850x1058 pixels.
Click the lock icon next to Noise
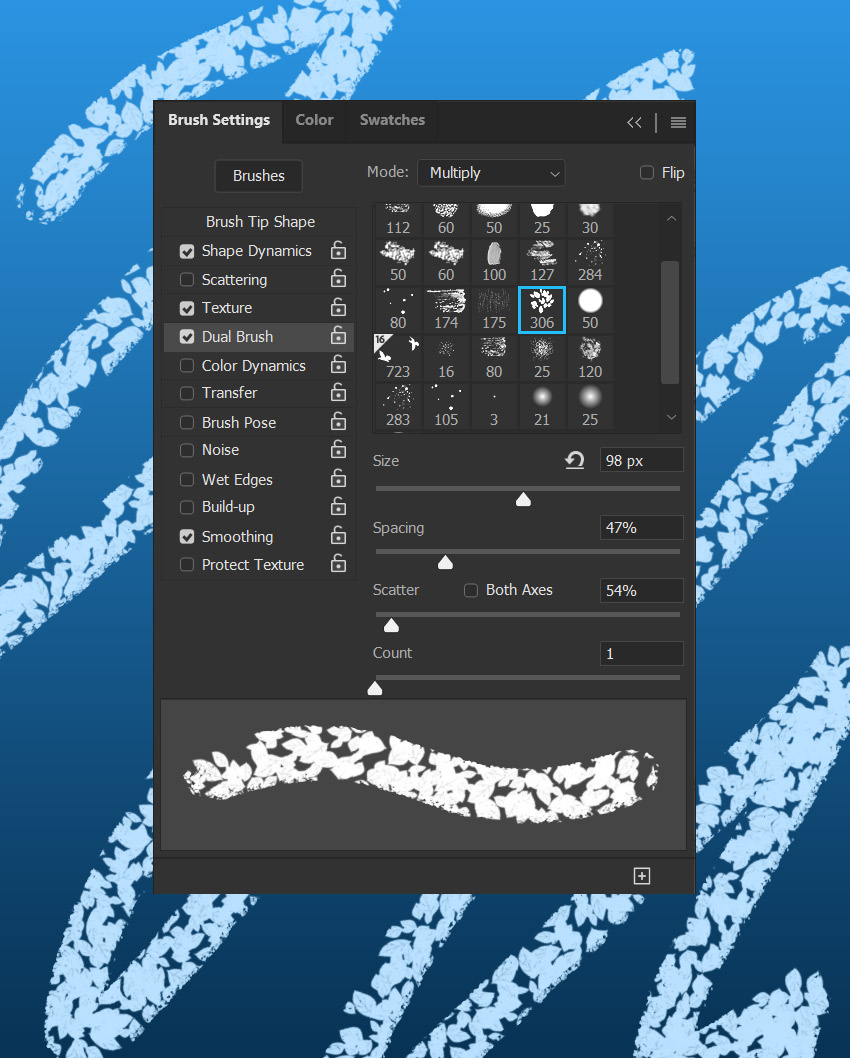pos(338,449)
